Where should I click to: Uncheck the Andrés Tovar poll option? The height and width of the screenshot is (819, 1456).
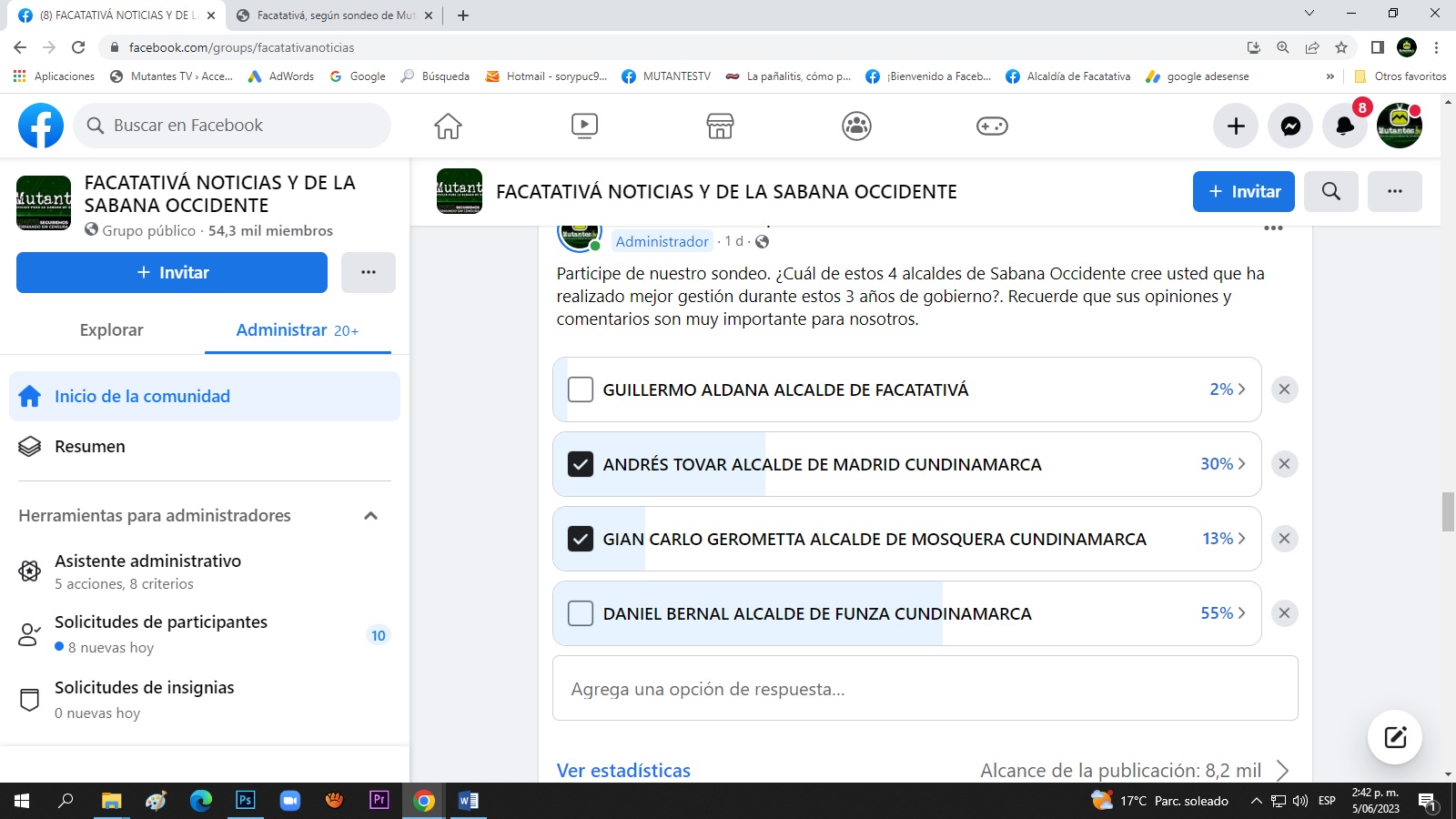581,464
